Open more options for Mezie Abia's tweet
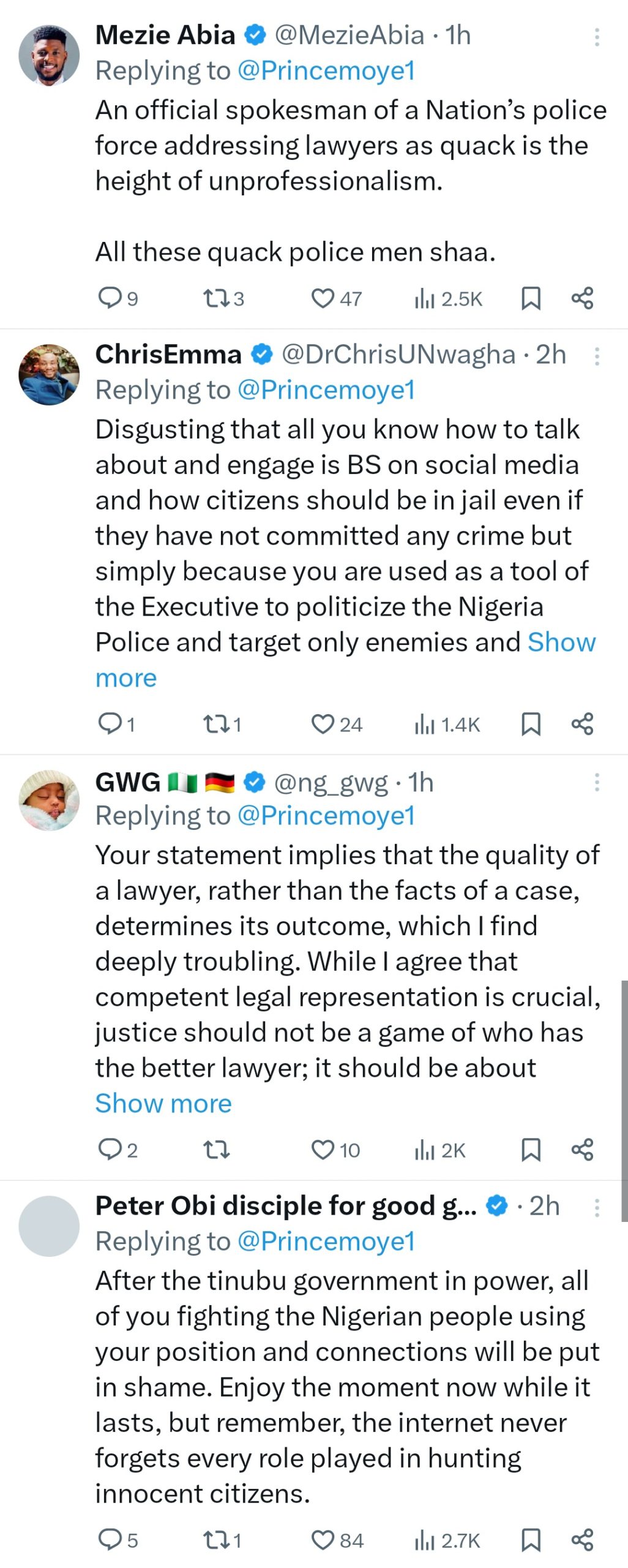Viewport: 628px width, 1568px height. [596, 37]
